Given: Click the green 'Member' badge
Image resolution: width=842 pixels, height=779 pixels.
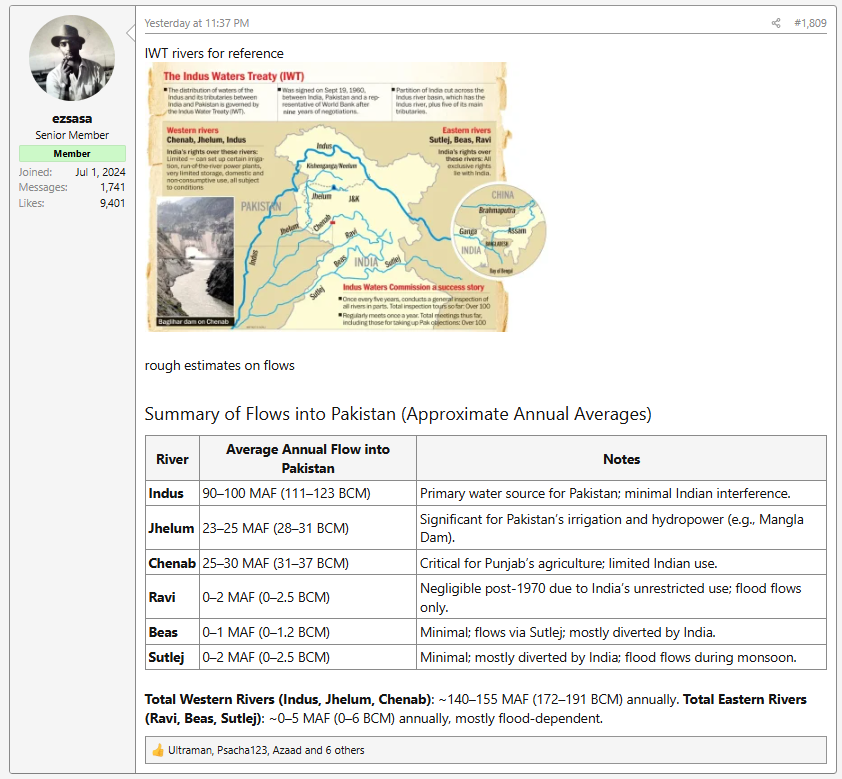Looking at the screenshot, I should click(72, 154).
